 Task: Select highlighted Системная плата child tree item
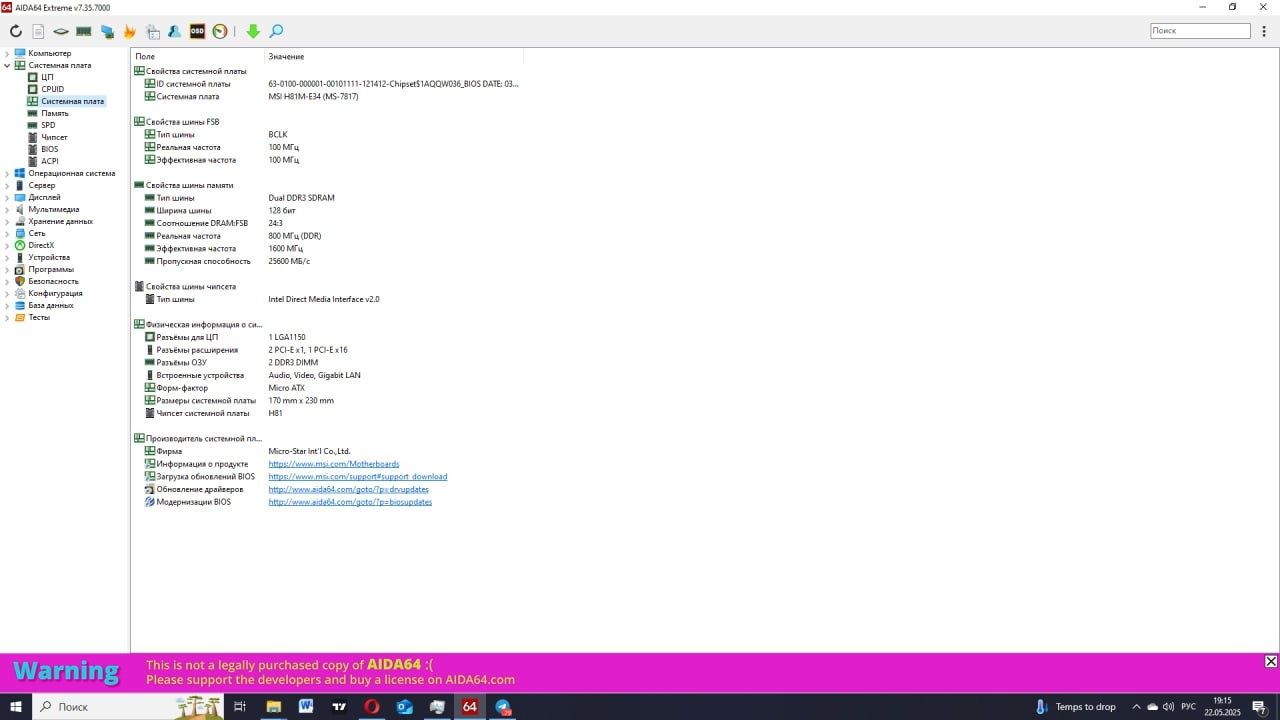tap(72, 101)
